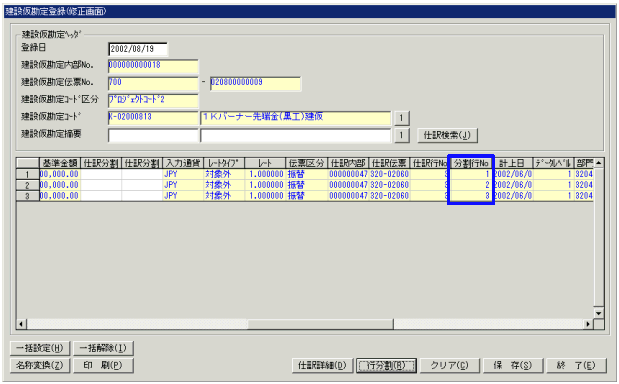Screen dimensions: 619x384
Task: Click the horizontal scrollbar thumb
Action: [321, 324]
